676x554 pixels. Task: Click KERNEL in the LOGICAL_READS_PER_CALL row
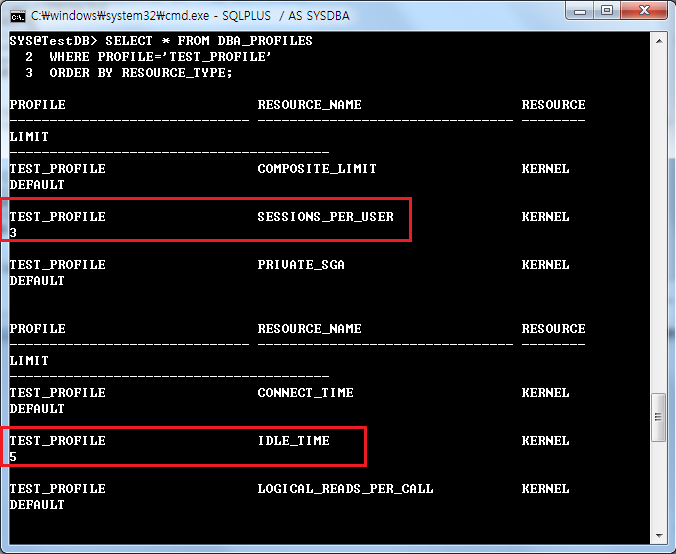(x=545, y=488)
